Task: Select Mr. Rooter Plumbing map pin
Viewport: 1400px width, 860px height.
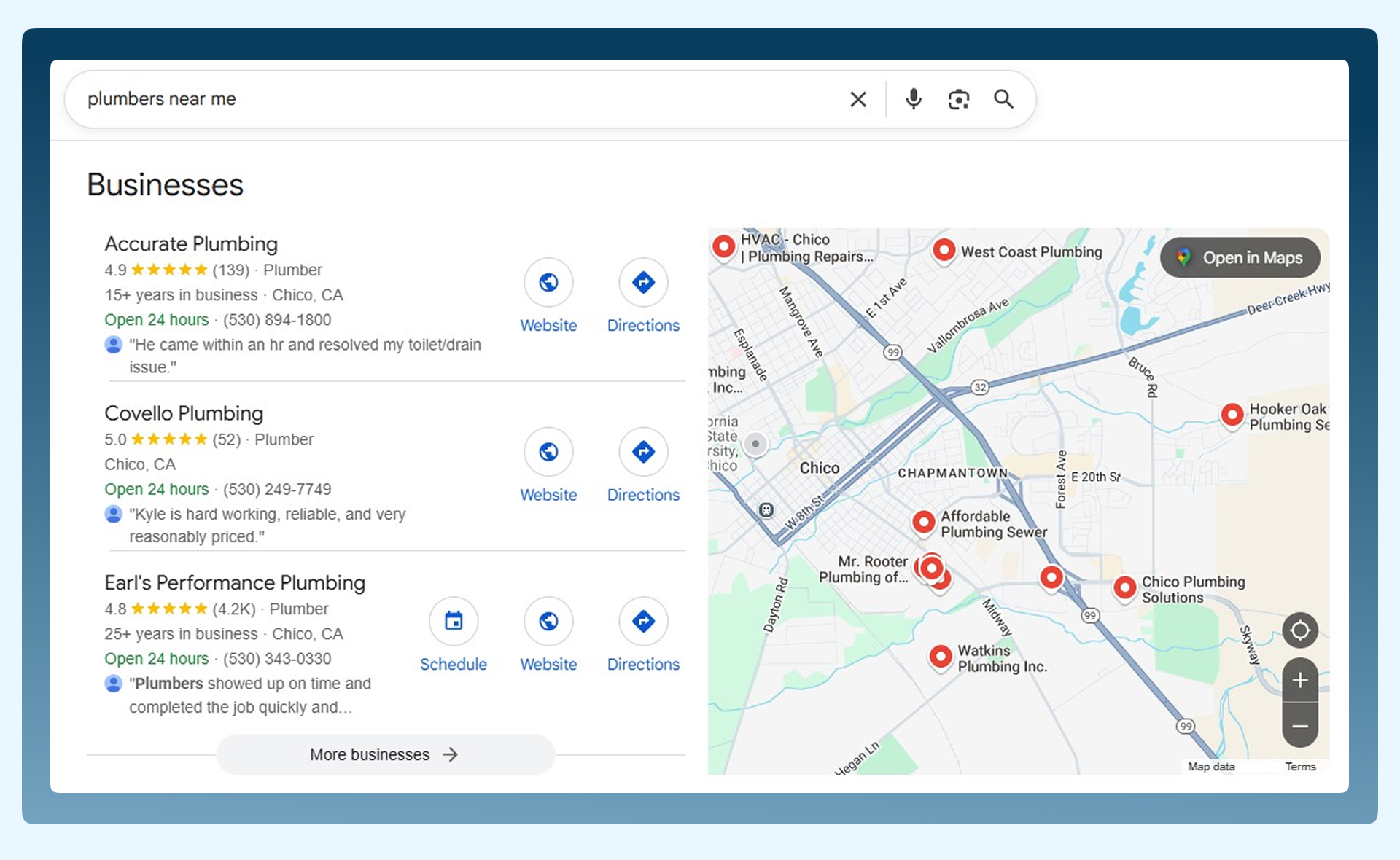Action: 931,568
